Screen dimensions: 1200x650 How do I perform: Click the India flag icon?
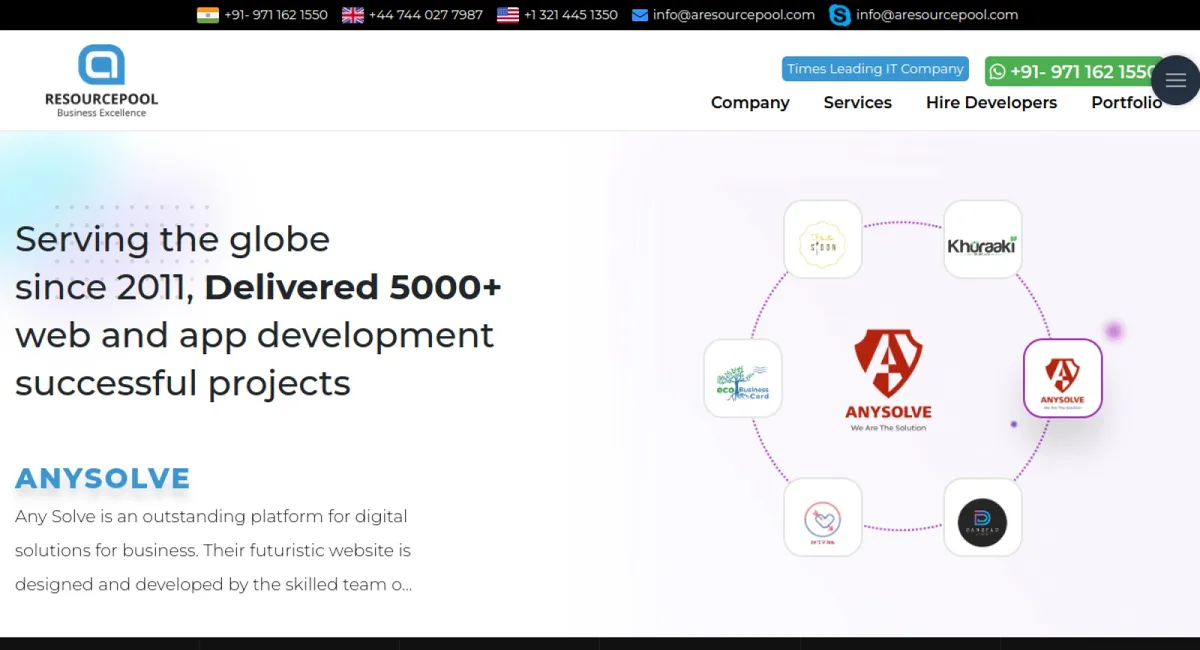pyautogui.click(x=208, y=15)
